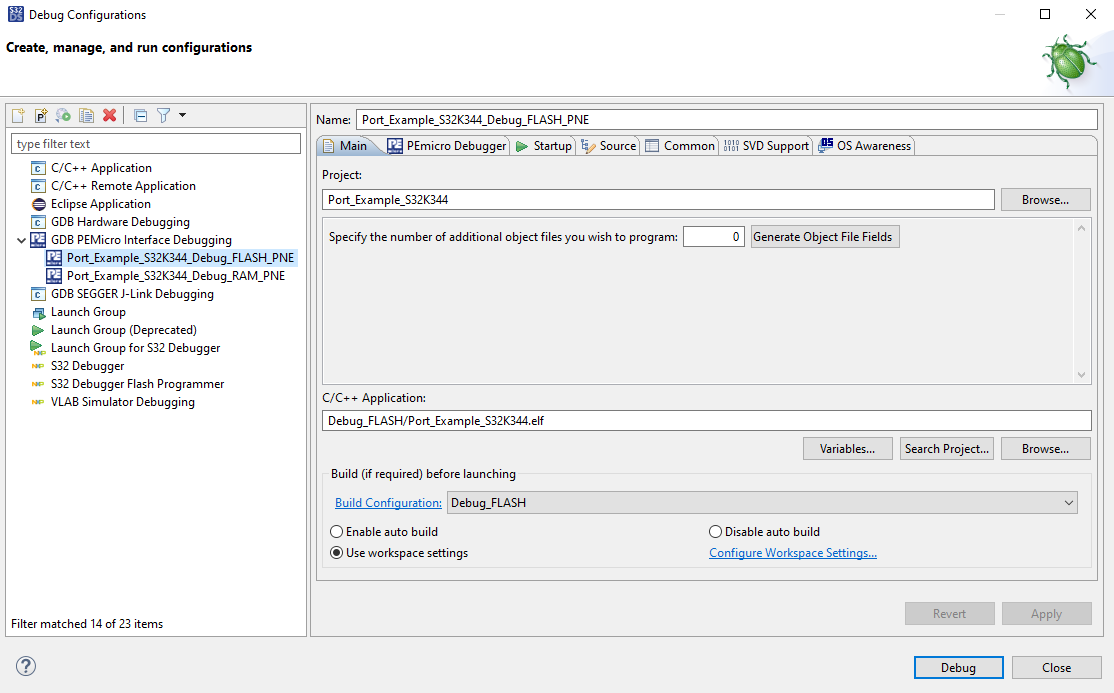Click the type filter text field
Screen dimensions: 1114x693
(156, 144)
